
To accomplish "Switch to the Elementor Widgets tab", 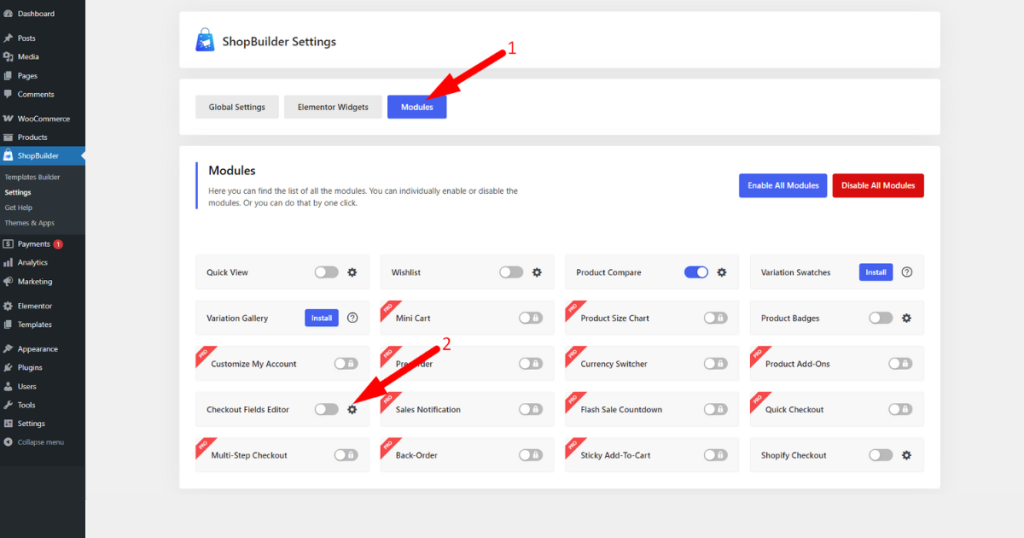I will click(333, 107).
